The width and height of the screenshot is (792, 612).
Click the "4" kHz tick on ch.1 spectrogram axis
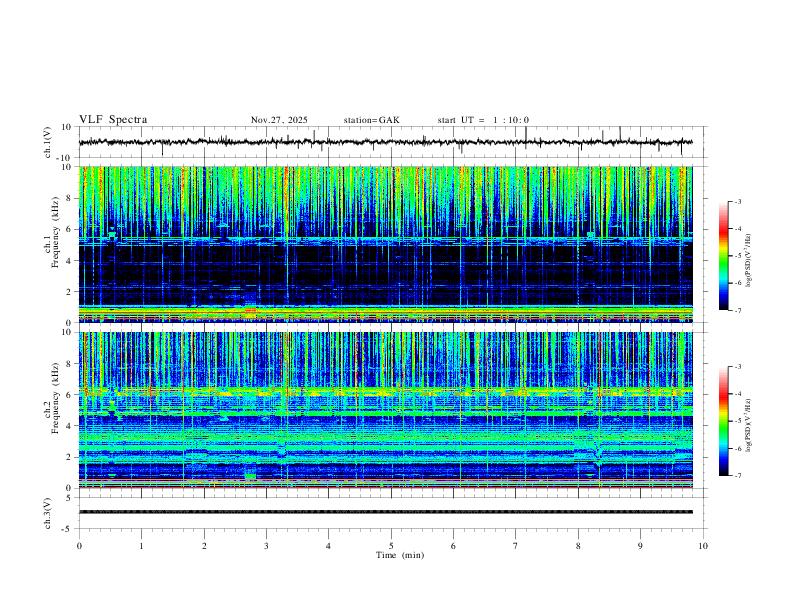point(69,261)
